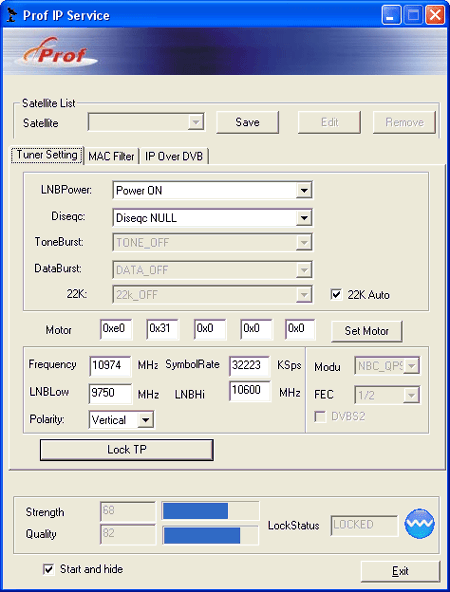Open the LNBPower dropdown
450x592 pixels.
coord(212,190)
